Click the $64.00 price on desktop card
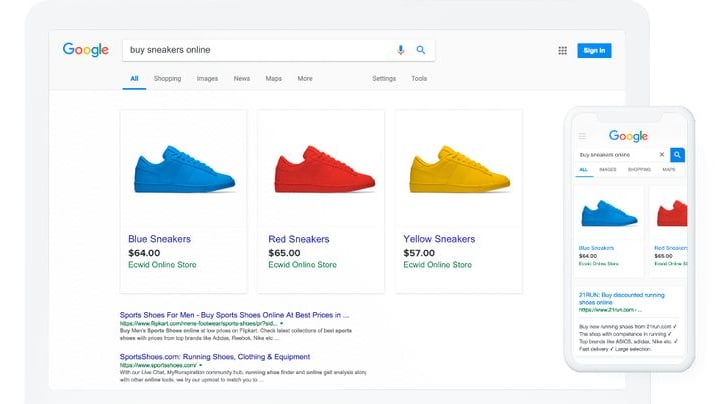 144,253
